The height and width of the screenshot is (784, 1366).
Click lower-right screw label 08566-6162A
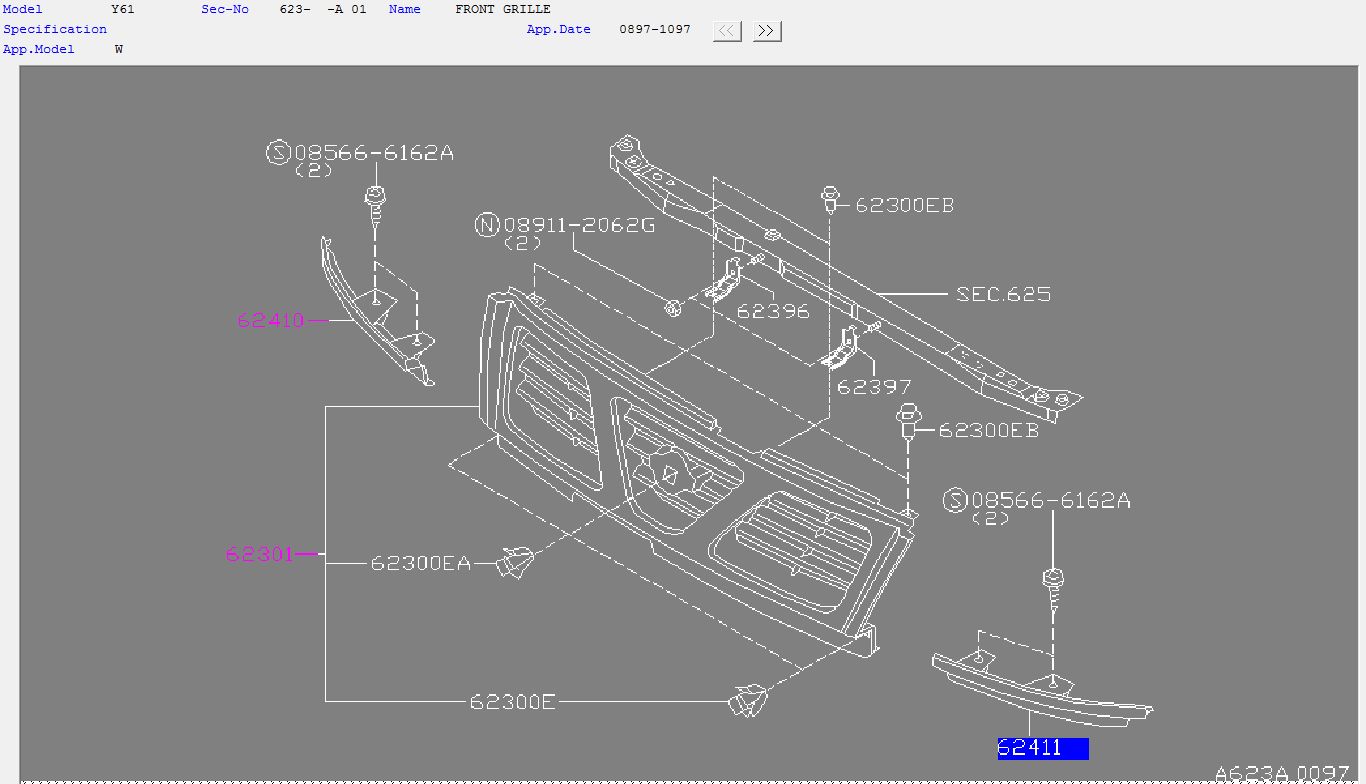1037,500
